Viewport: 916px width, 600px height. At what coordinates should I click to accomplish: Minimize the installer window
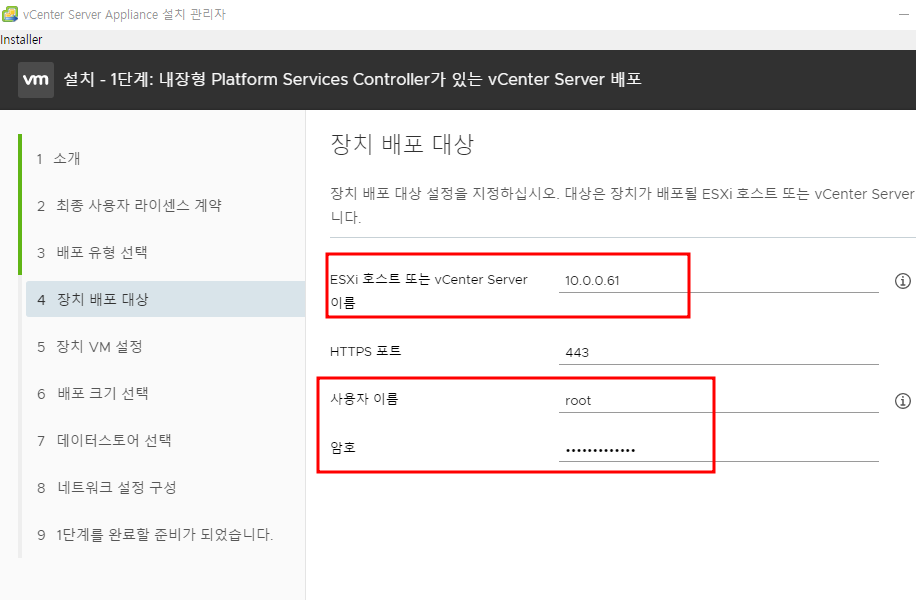[x=904, y=14]
